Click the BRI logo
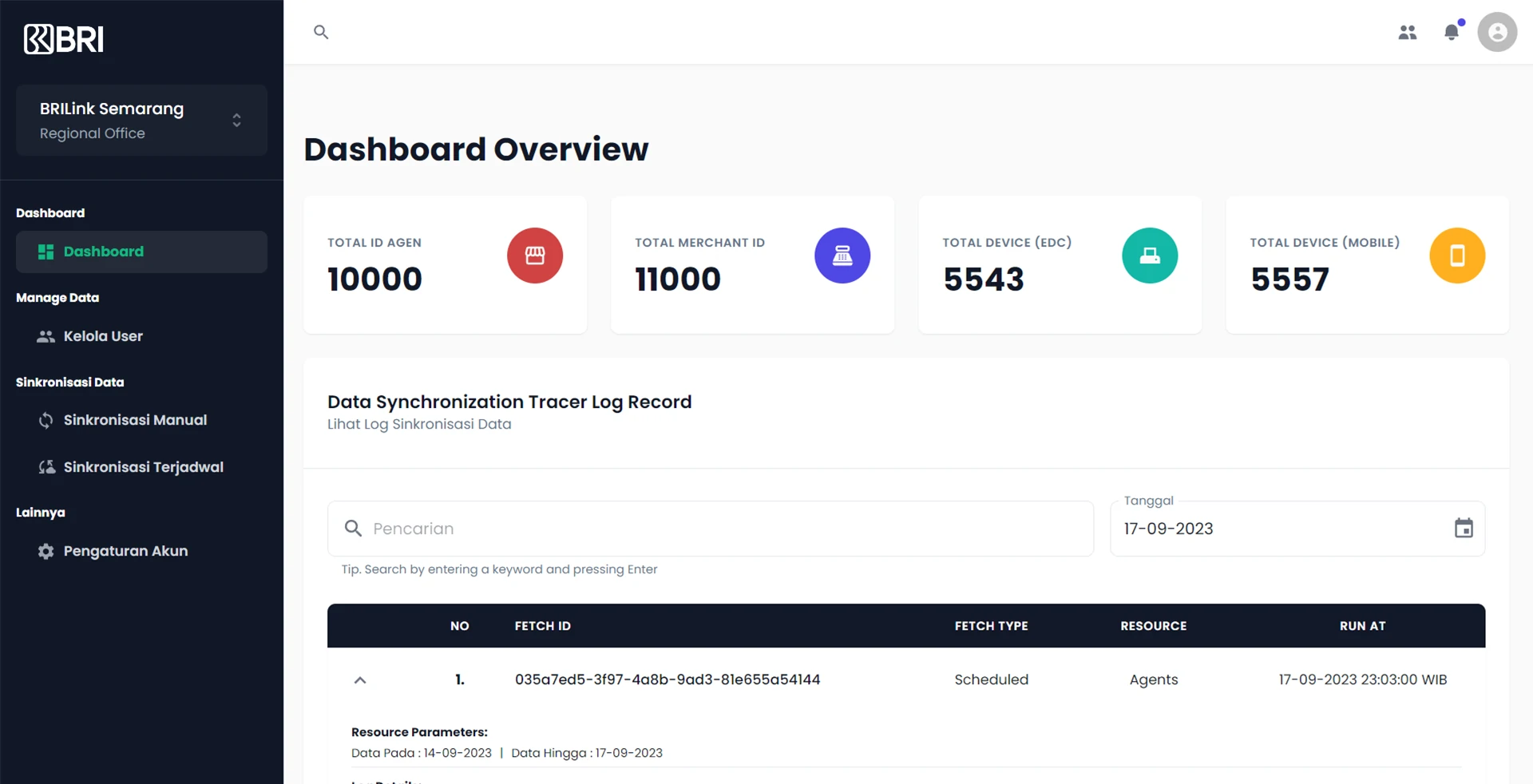The width and height of the screenshot is (1533, 784). point(64,39)
